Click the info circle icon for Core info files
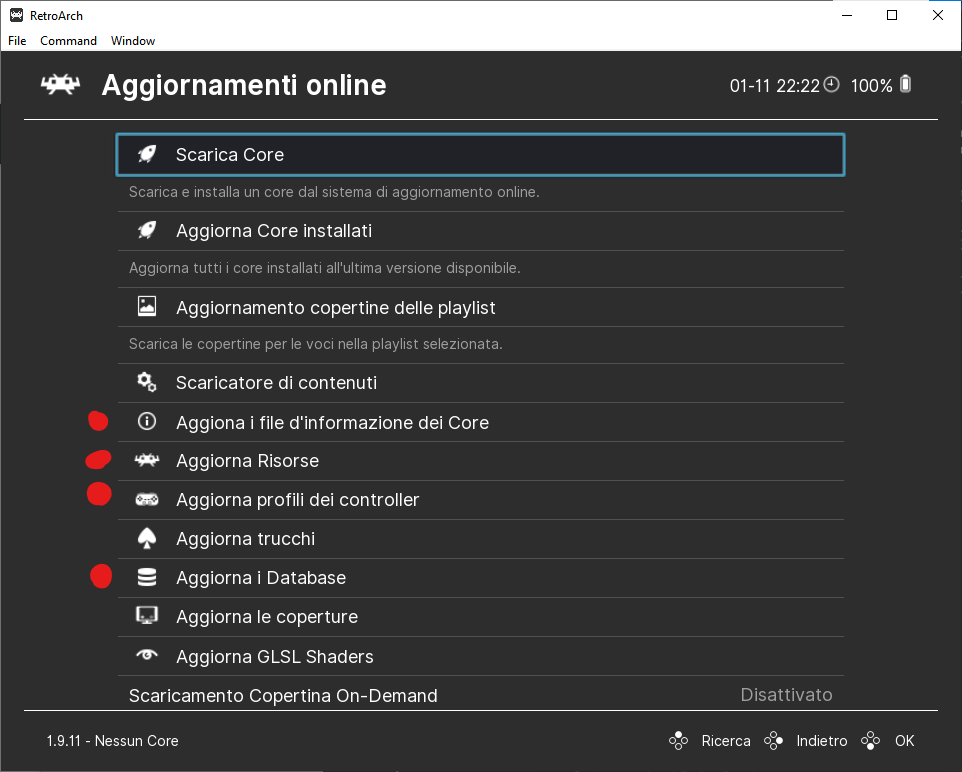 [147, 422]
